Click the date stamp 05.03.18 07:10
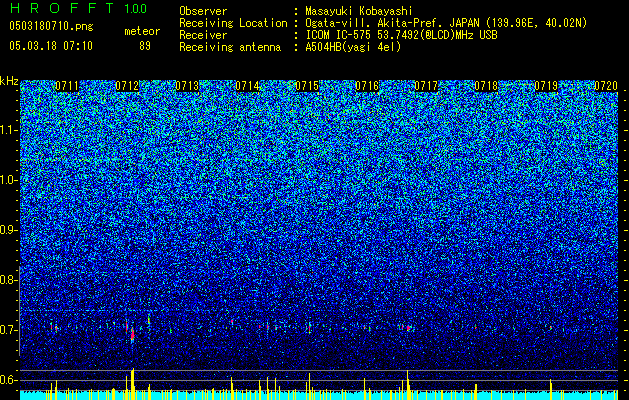 [x=51, y=46]
